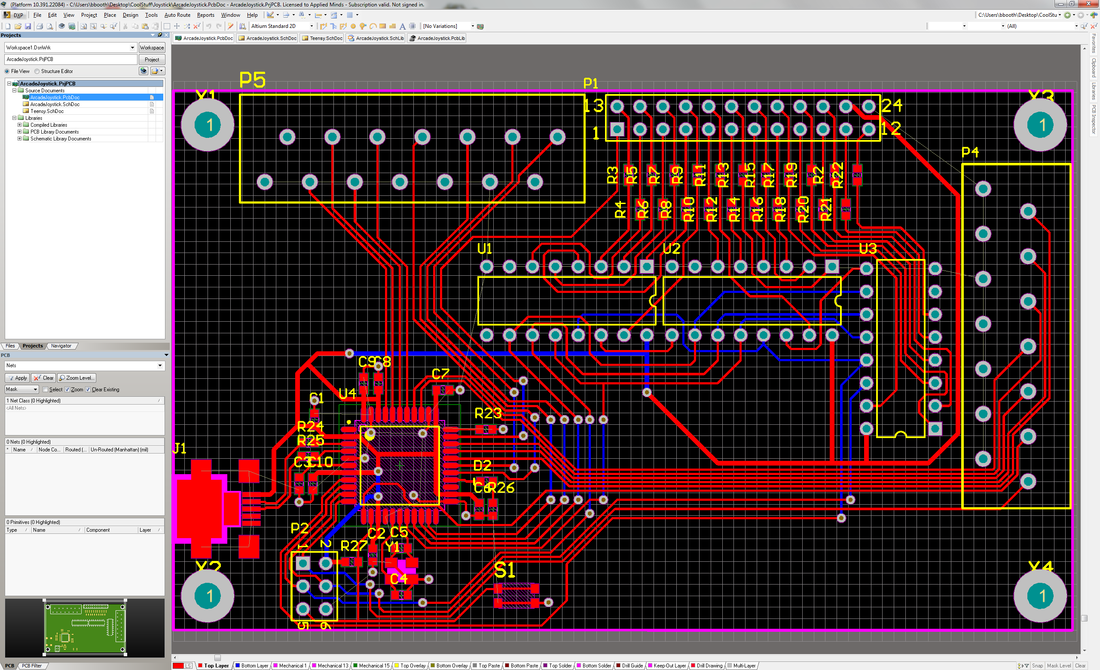The height and width of the screenshot is (670, 1100).
Task: Open the Altium Standard 2D view dropdown
Action: click(x=312, y=26)
